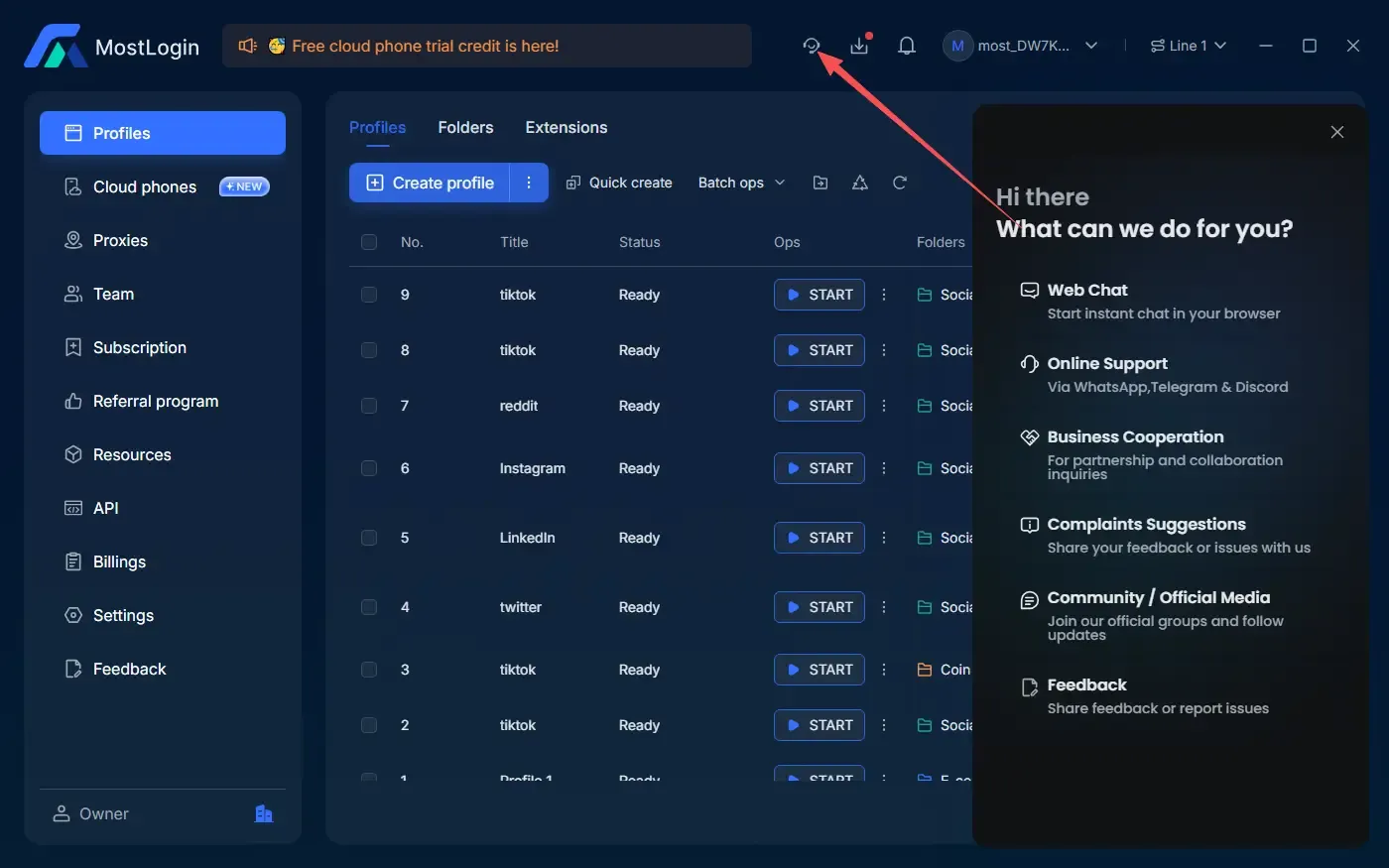Open the downloads icon in top bar

tap(859, 46)
